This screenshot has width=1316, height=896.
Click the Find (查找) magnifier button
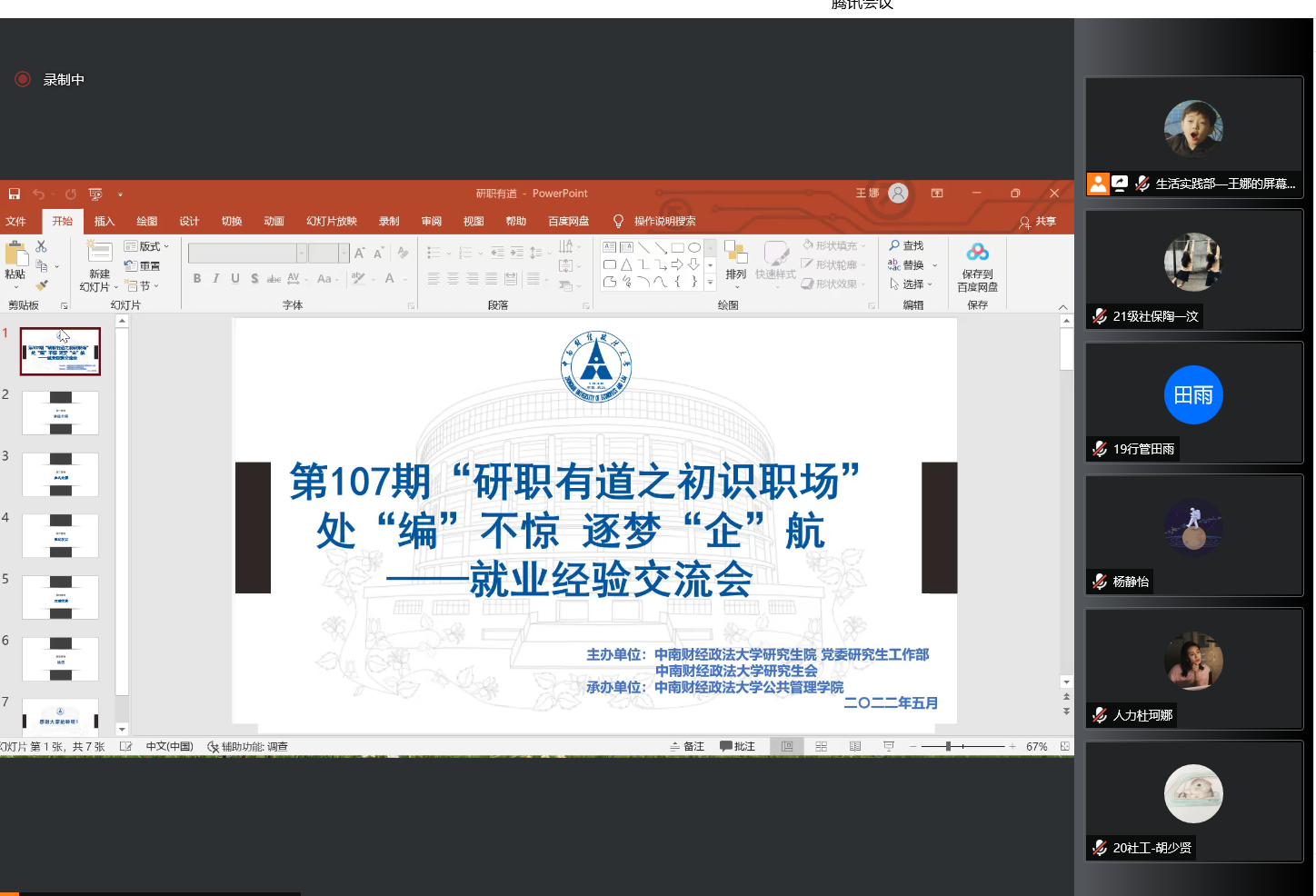[x=906, y=245]
